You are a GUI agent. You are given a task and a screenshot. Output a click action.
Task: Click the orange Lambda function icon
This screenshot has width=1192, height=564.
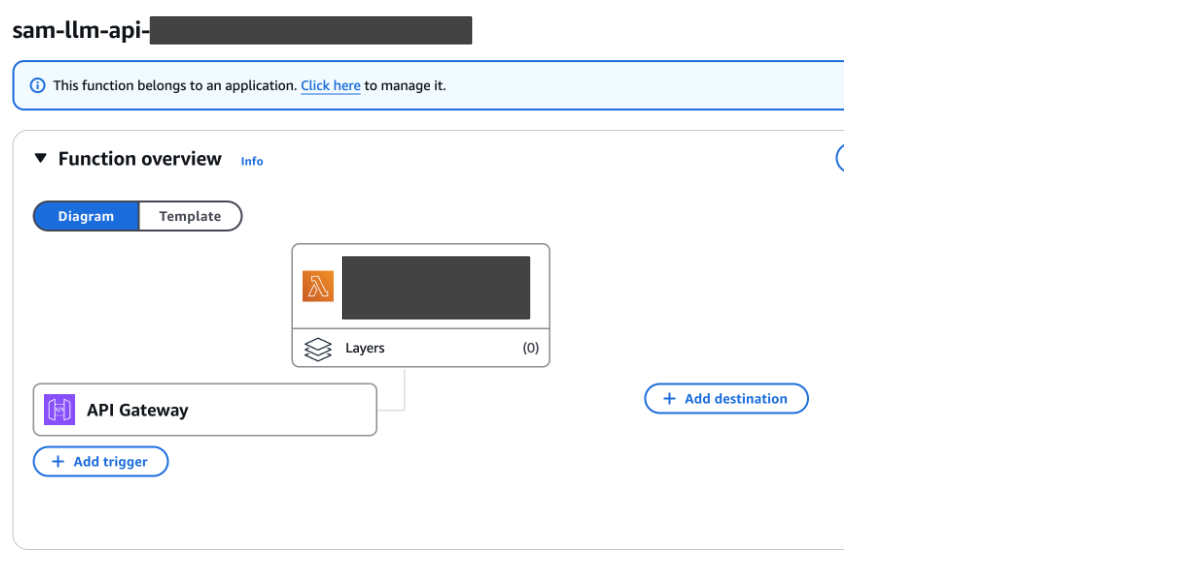coord(318,287)
